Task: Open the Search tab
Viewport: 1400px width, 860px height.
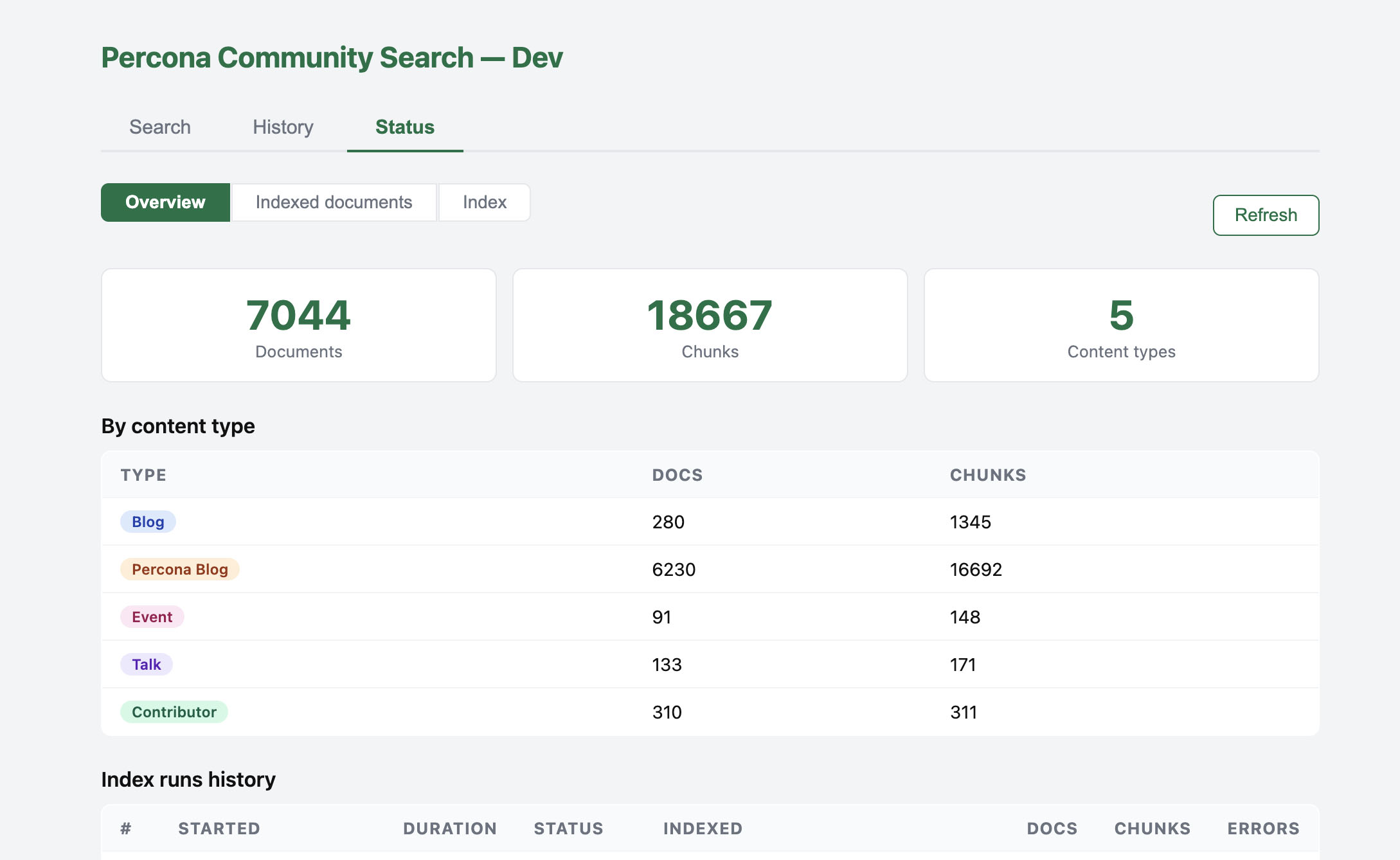Action: coord(160,127)
